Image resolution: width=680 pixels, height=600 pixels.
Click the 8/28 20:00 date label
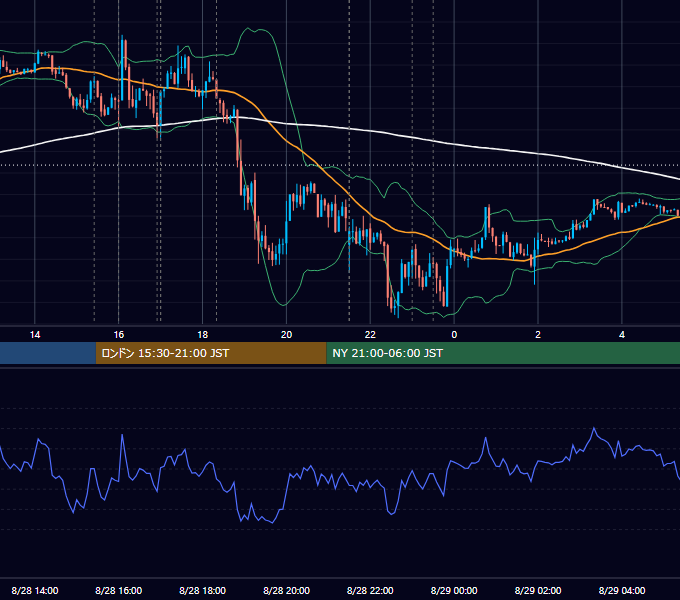[286, 590]
